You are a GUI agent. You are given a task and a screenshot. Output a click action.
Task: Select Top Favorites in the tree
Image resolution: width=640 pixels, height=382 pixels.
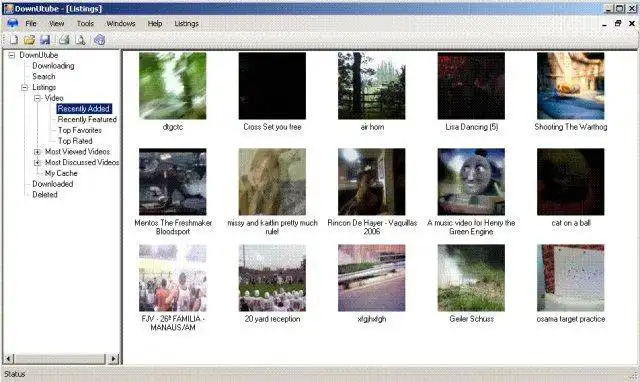pos(80,130)
